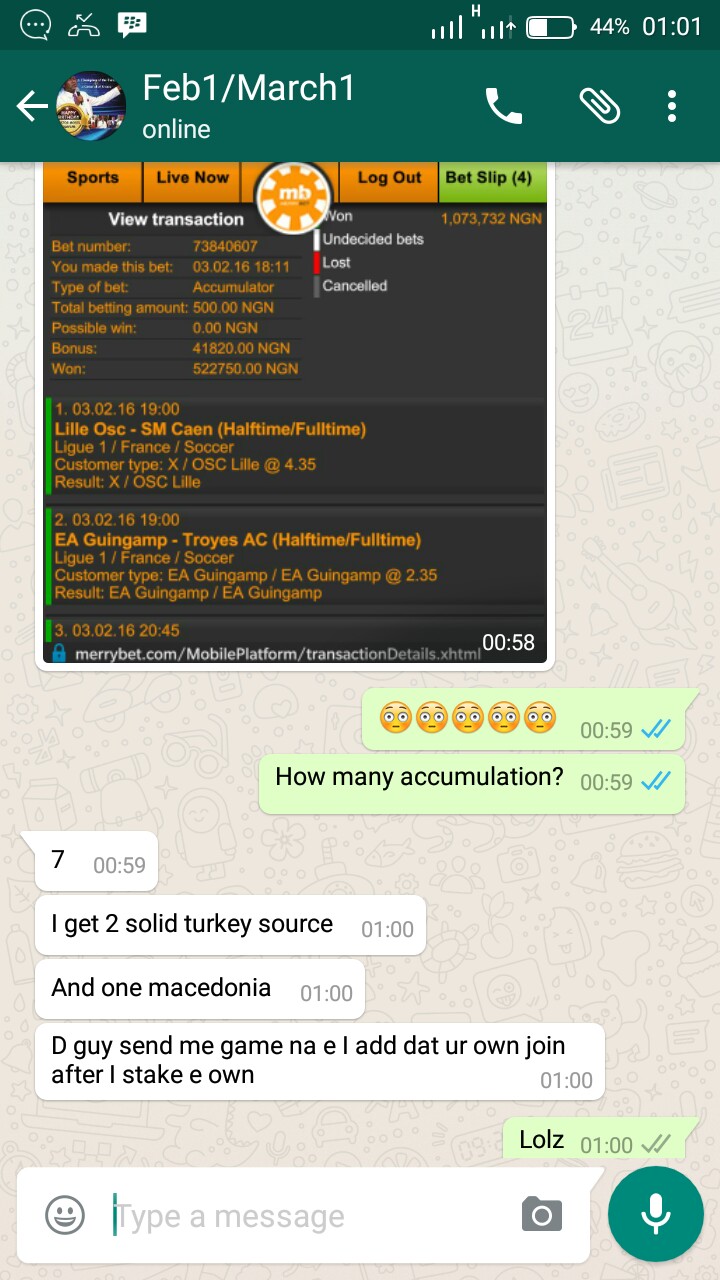Tap the back arrow in chat header
720x1280 pixels.
pos(31,106)
